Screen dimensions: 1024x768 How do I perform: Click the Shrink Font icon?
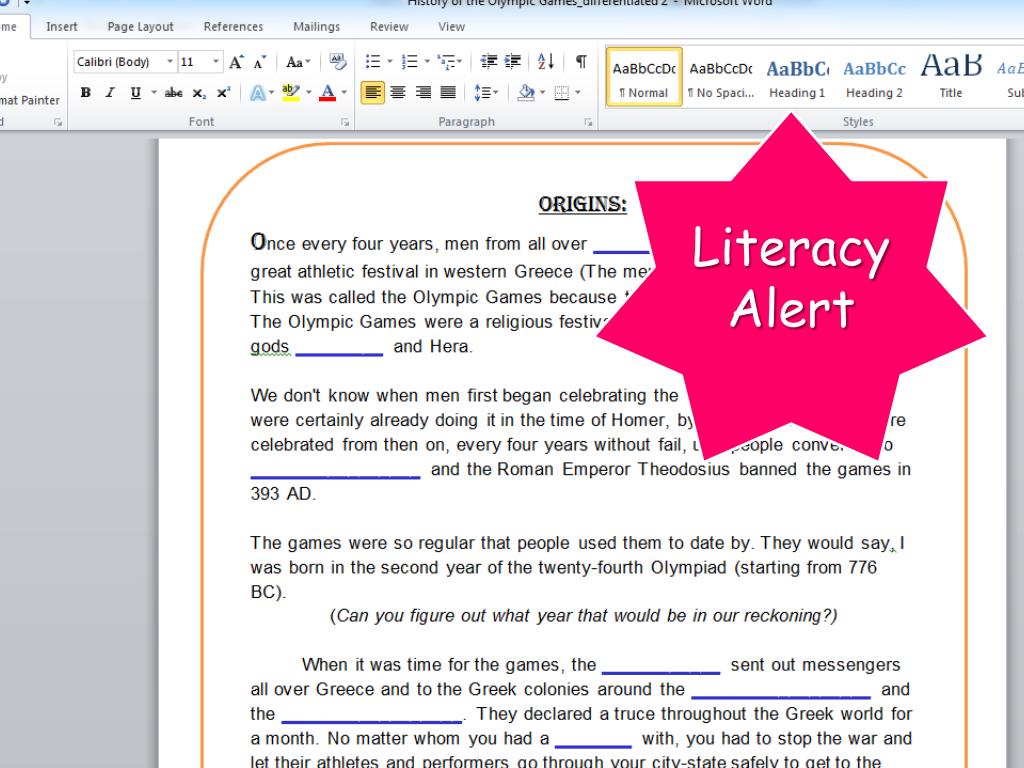coord(260,62)
